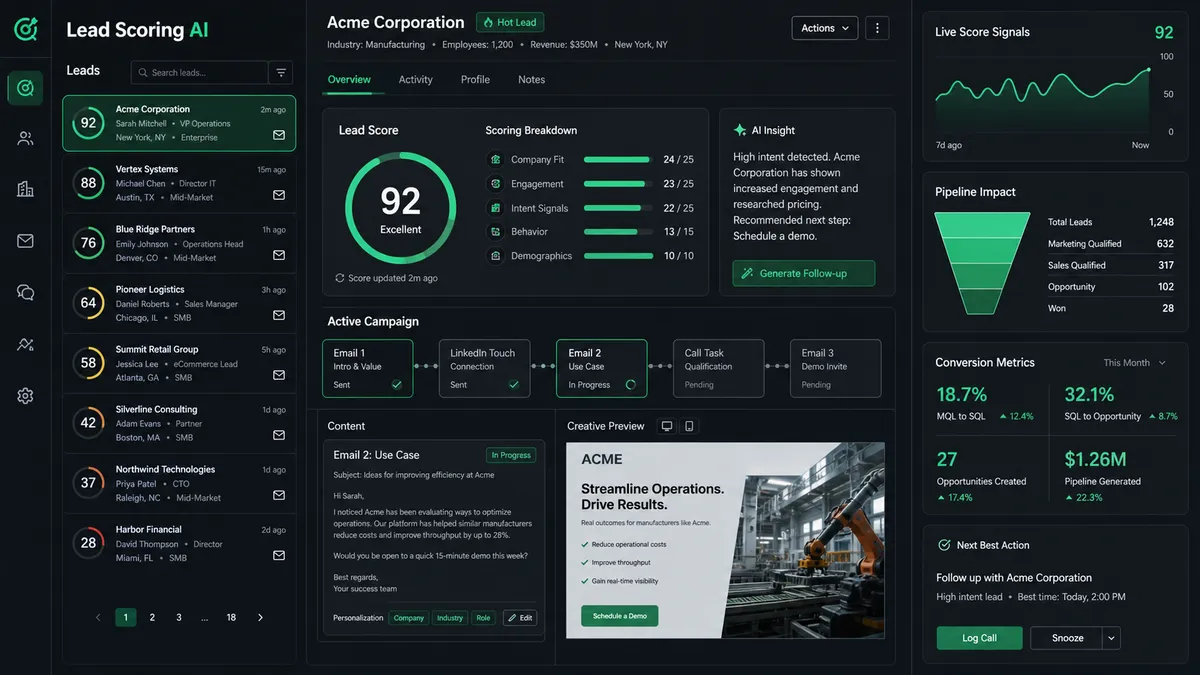Open the companies building sidebar icon
1200x675 pixels.
point(25,189)
